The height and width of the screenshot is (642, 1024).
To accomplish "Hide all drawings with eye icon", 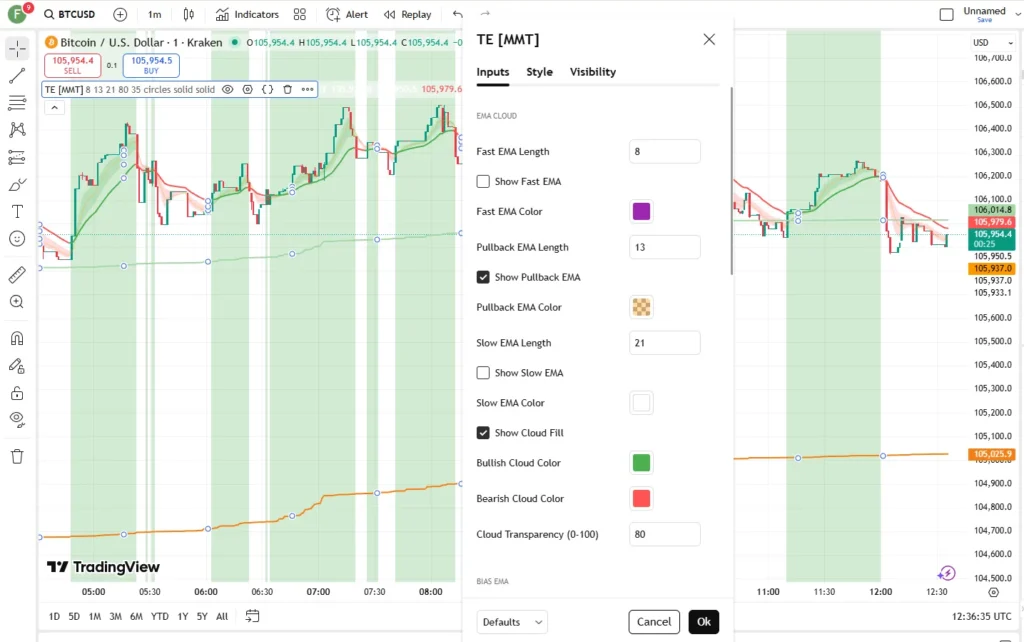I will [18, 420].
